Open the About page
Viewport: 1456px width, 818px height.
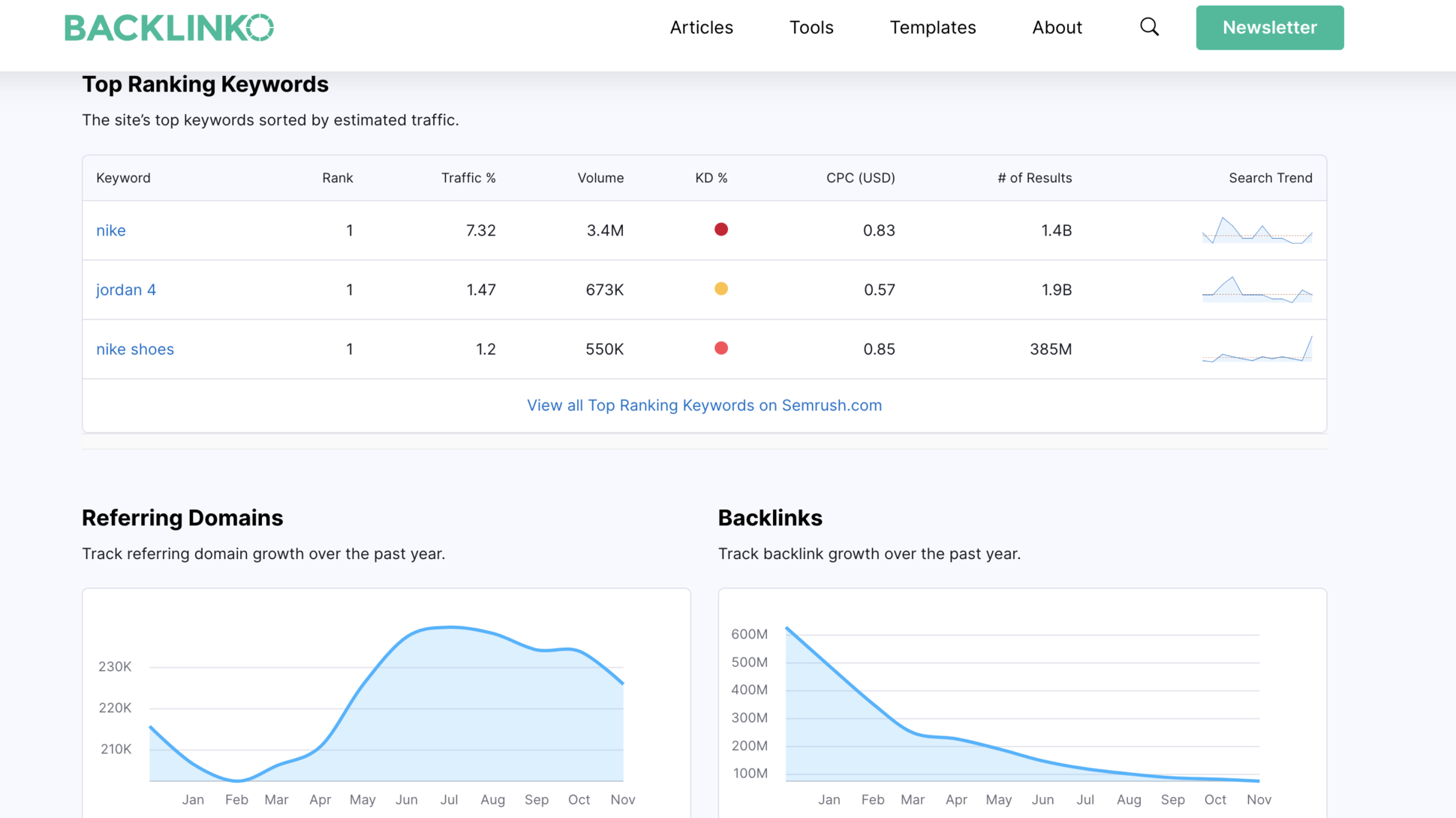pyautogui.click(x=1057, y=27)
